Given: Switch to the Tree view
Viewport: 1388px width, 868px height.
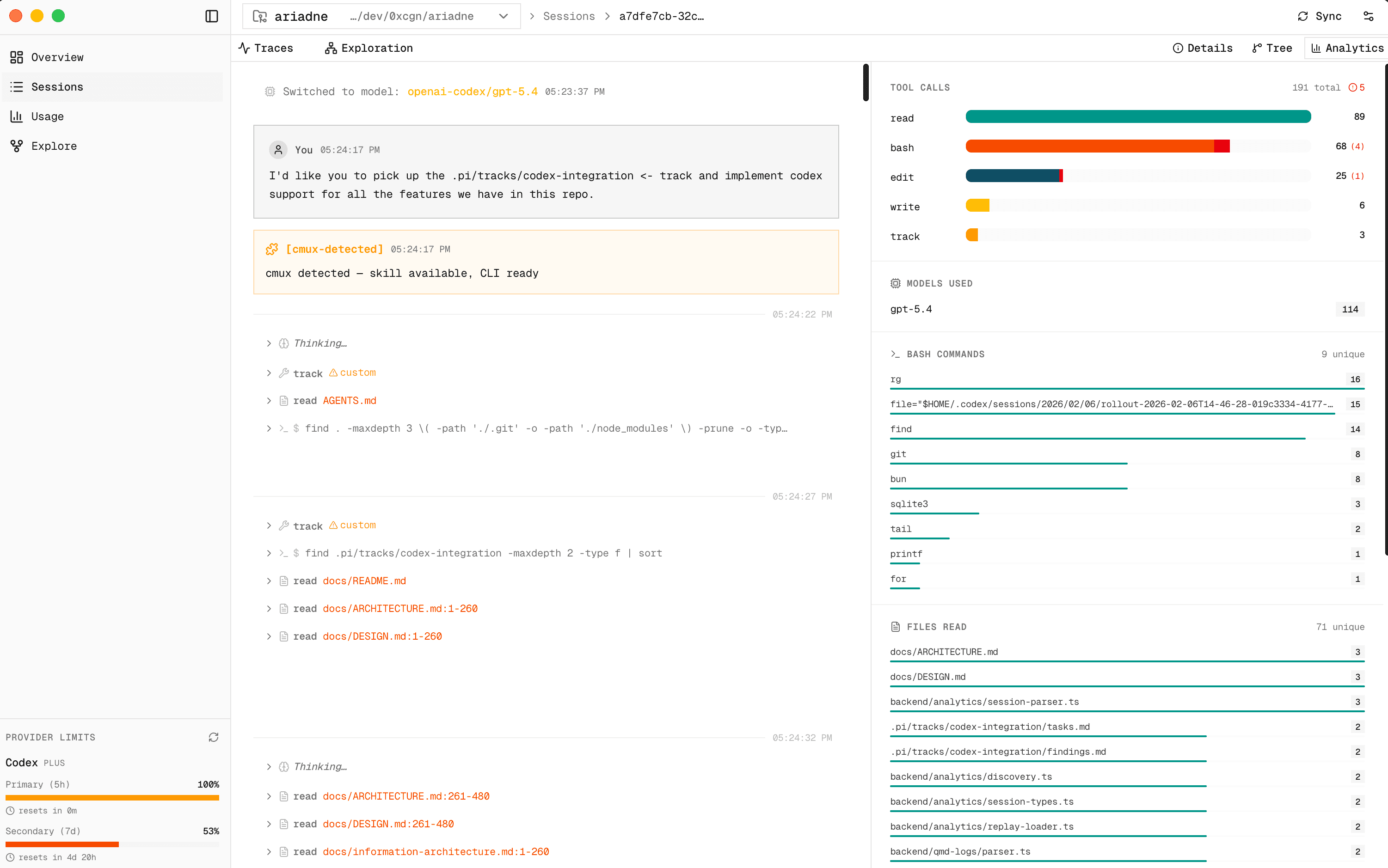Looking at the screenshot, I should coord(1271,48).
